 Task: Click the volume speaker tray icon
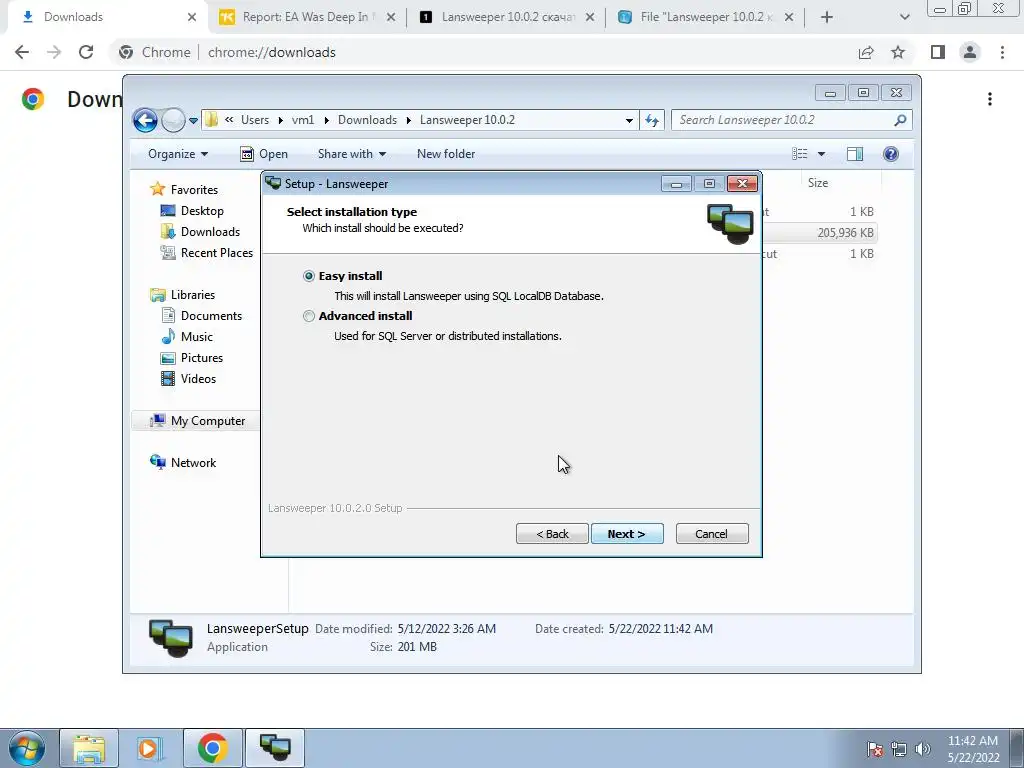923,749
